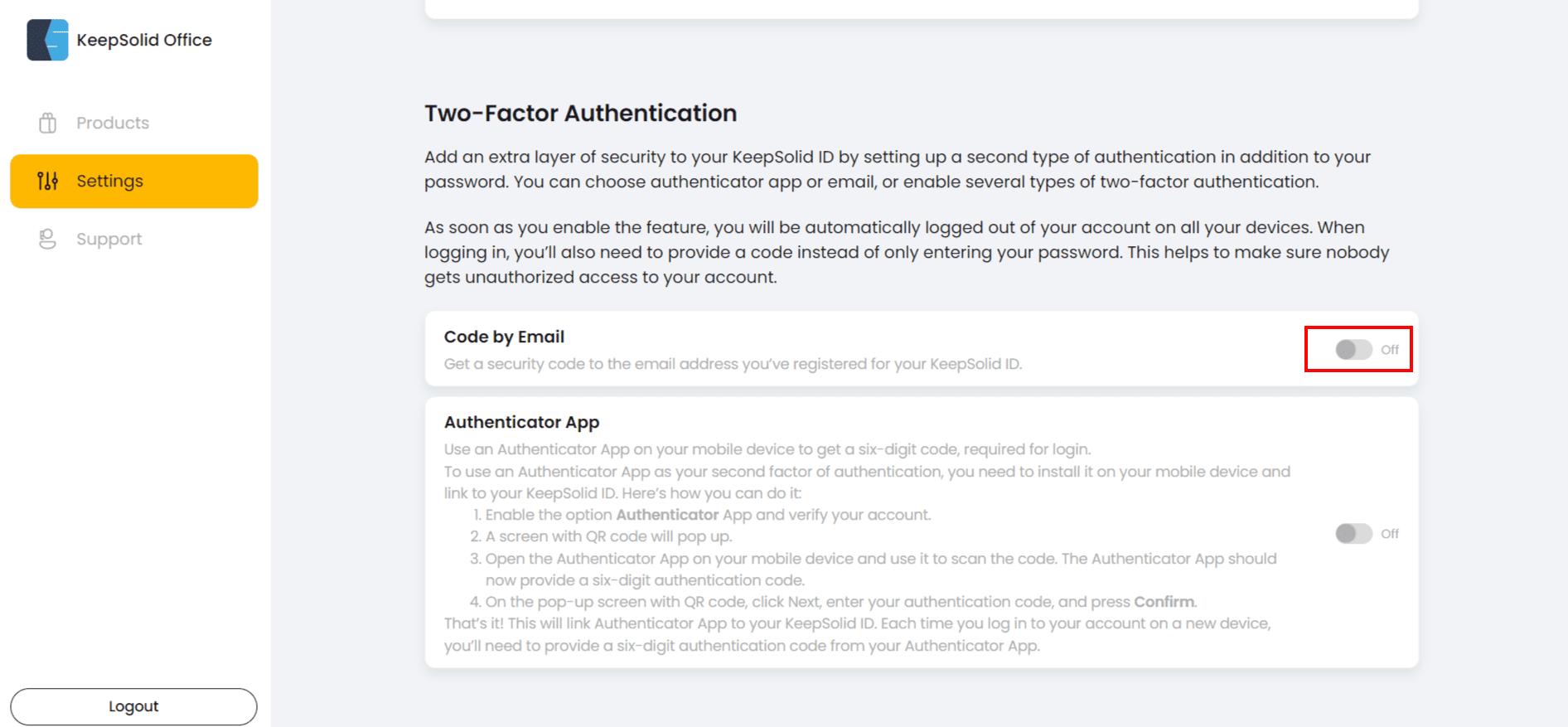Screen dimensions: 1568x727
Task: Click the Code by Email heading
Action: 504,337
